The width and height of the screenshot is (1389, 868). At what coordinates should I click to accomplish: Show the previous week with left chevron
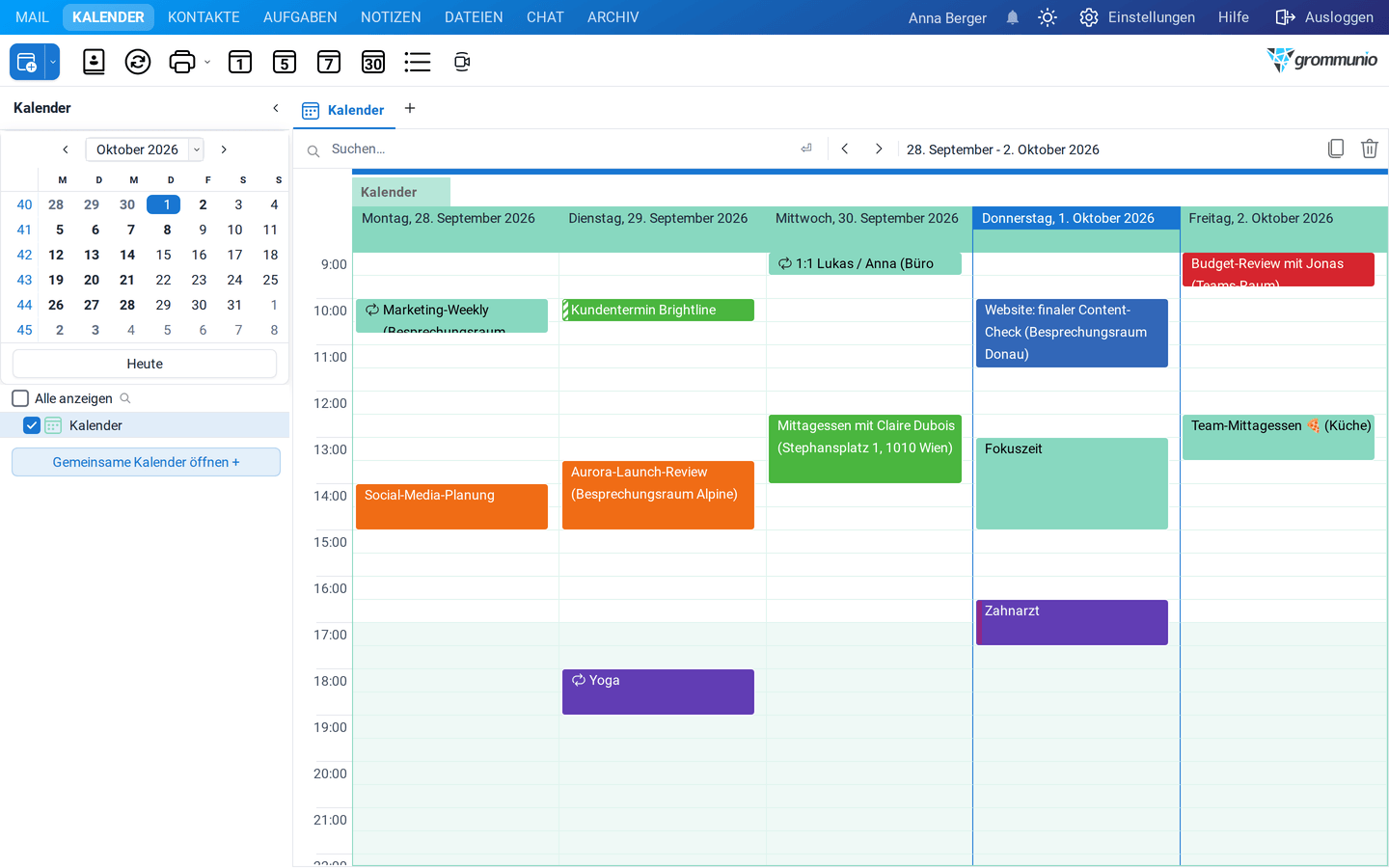[x=845, y=149]
